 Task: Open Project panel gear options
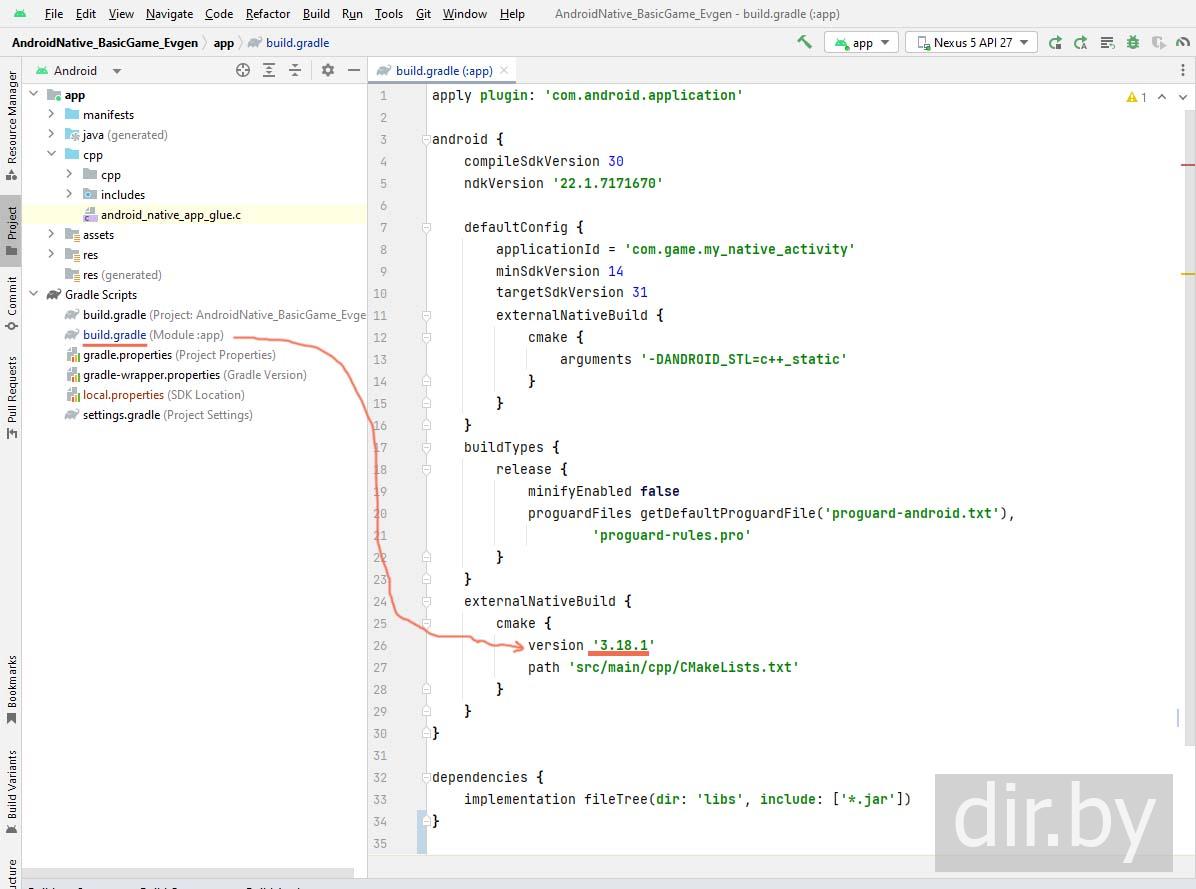tap(328, 70)
